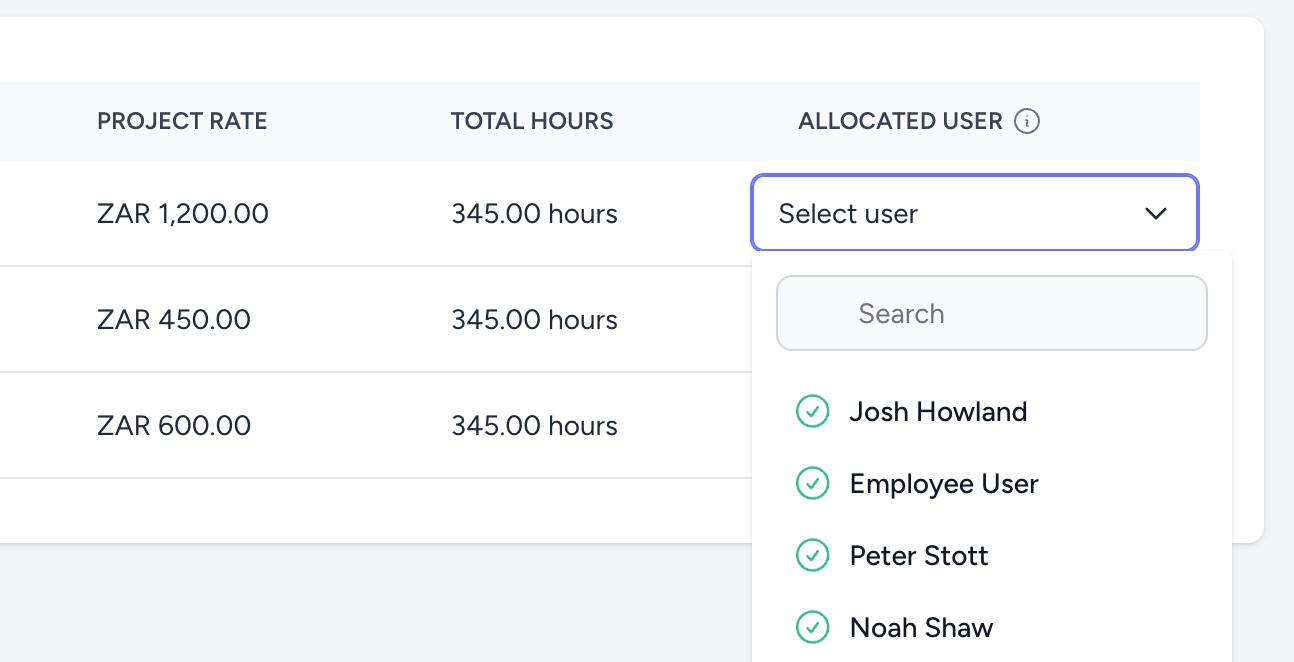The image size is (1294, 662).
Task: Click the info icon beside ALLOCATED USER
Action: (x=1028, y=121)
